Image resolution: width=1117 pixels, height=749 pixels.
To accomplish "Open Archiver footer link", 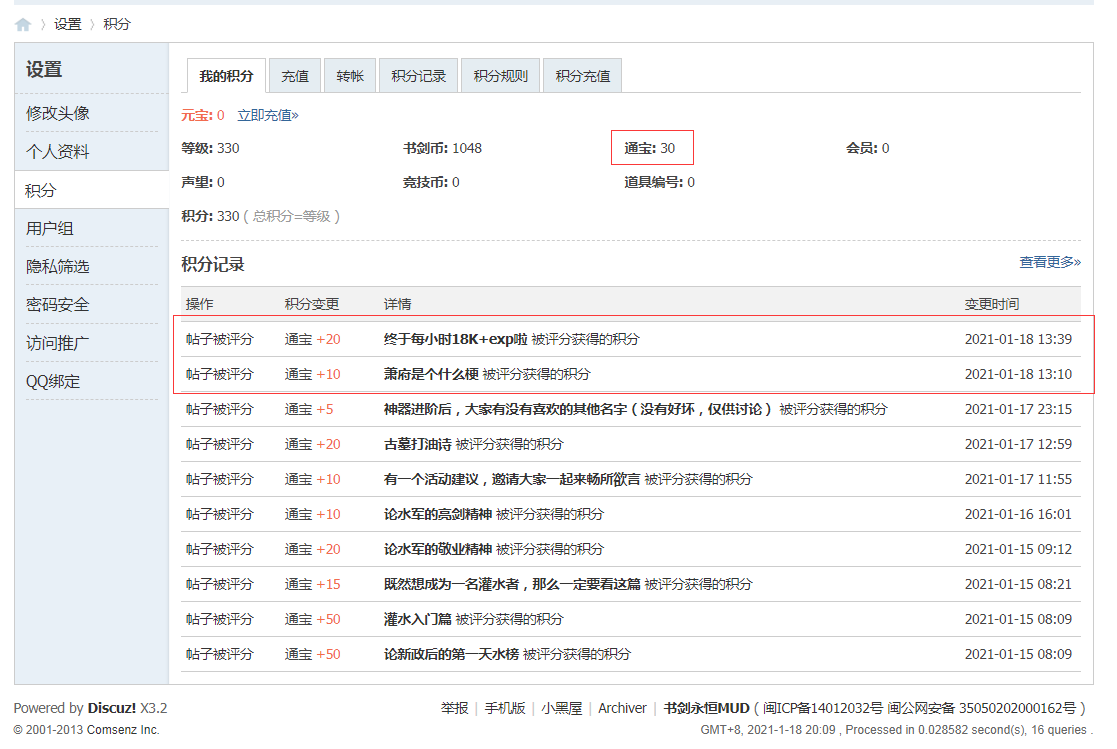I will [622, 708].
